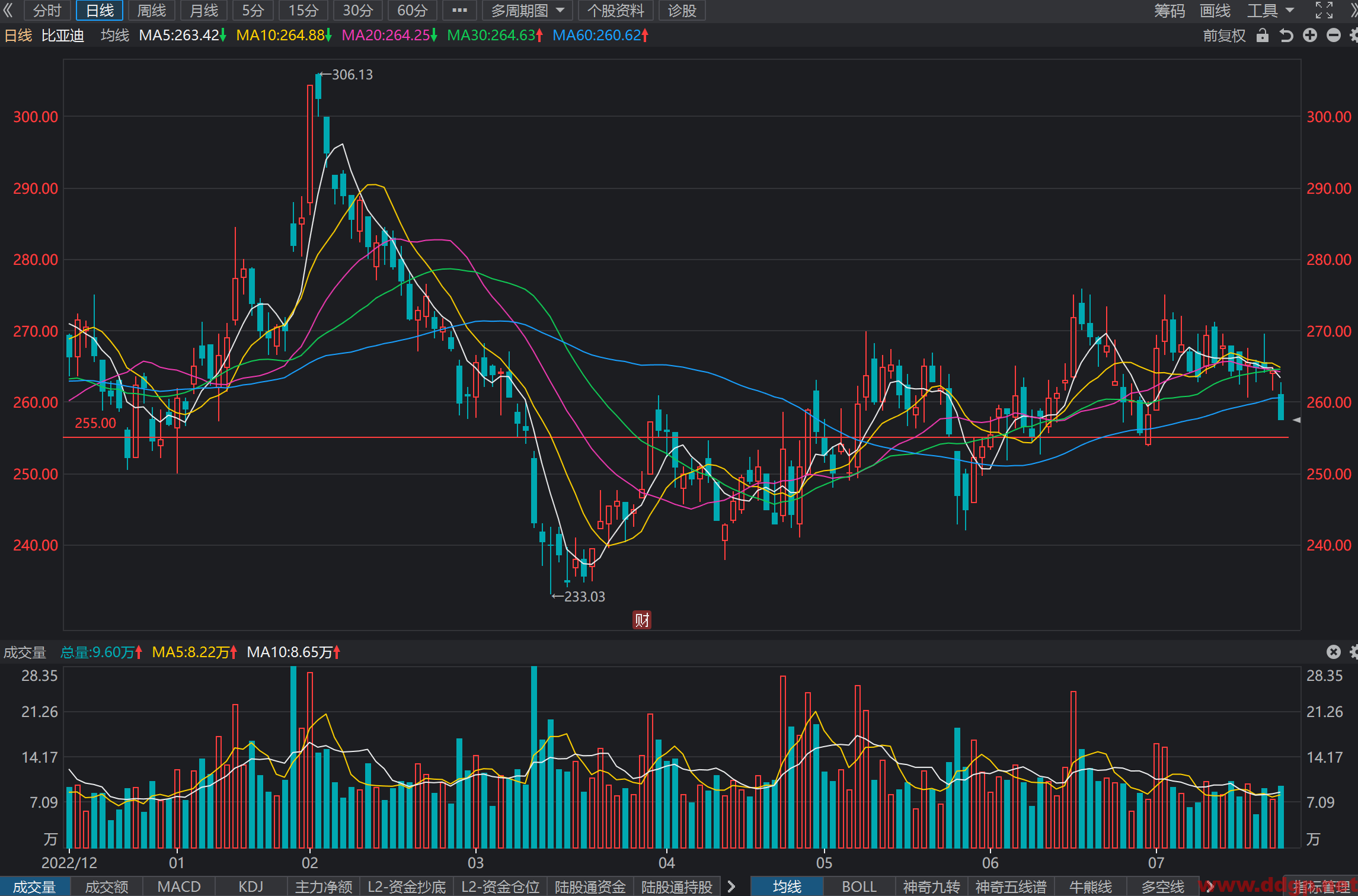Select the 成交量 indicator tab

[x=35, y=887]
